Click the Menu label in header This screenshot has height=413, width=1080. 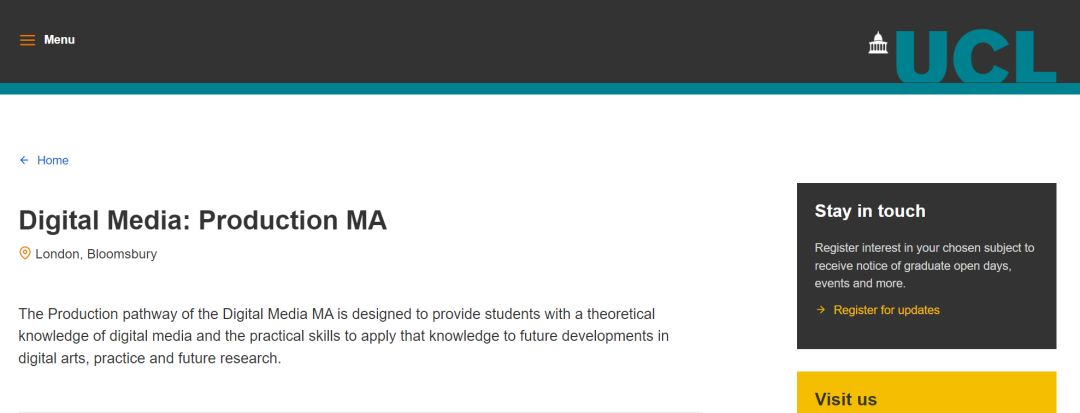pos(59,40)
